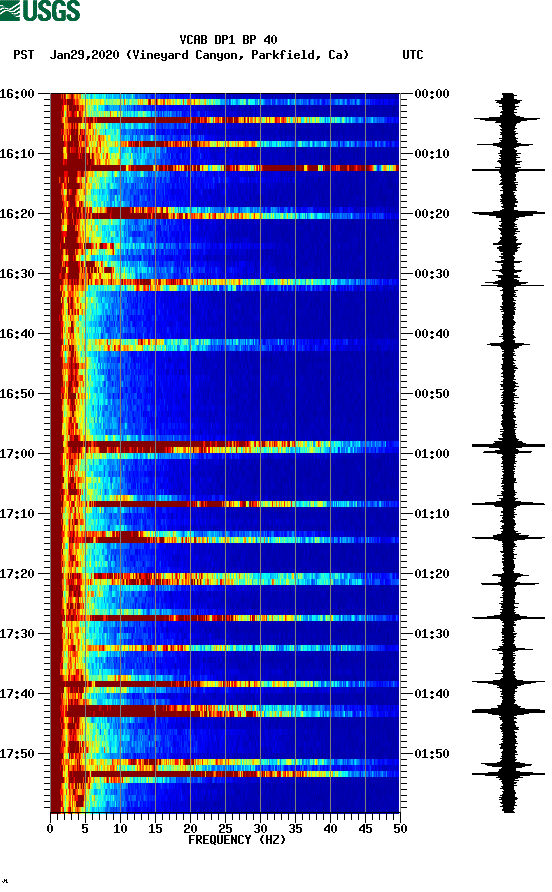Click the '16:20' PST time label
552x892 pixels.
click(17, 214)
